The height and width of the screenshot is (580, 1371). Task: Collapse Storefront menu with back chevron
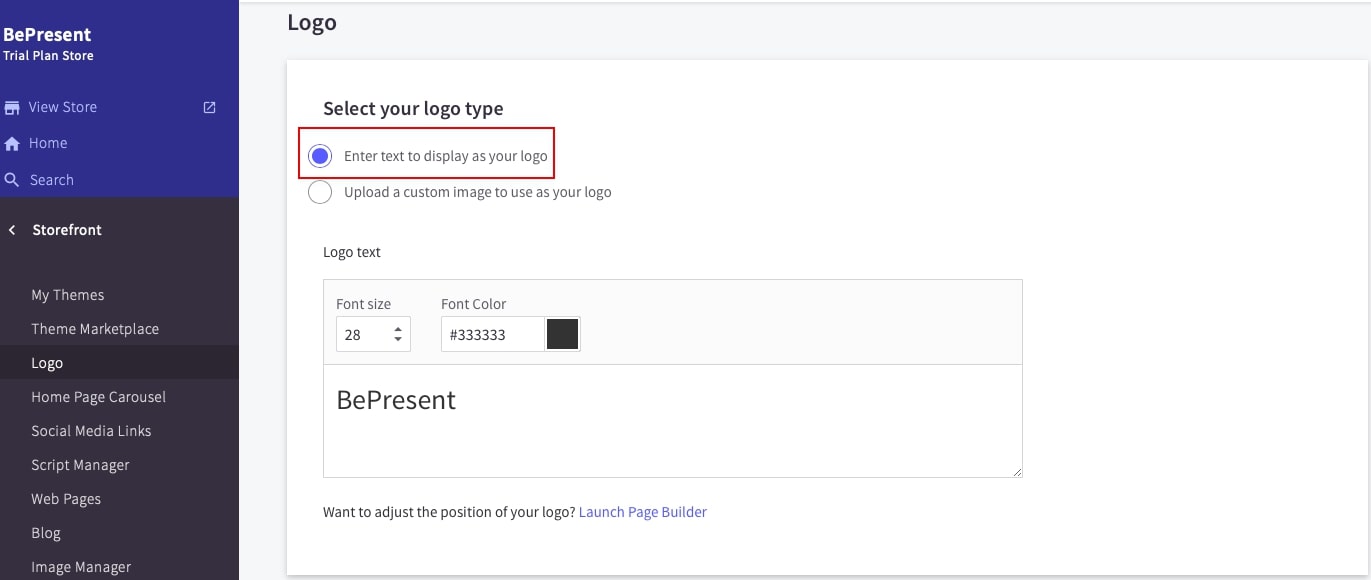click(12, 230)
